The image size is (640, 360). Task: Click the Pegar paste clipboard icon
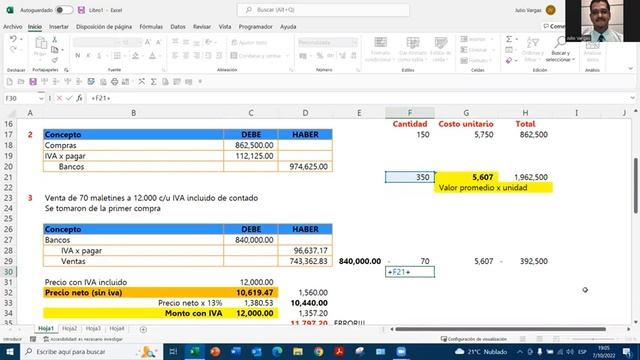pyautogui.click(x=40, y=43)
